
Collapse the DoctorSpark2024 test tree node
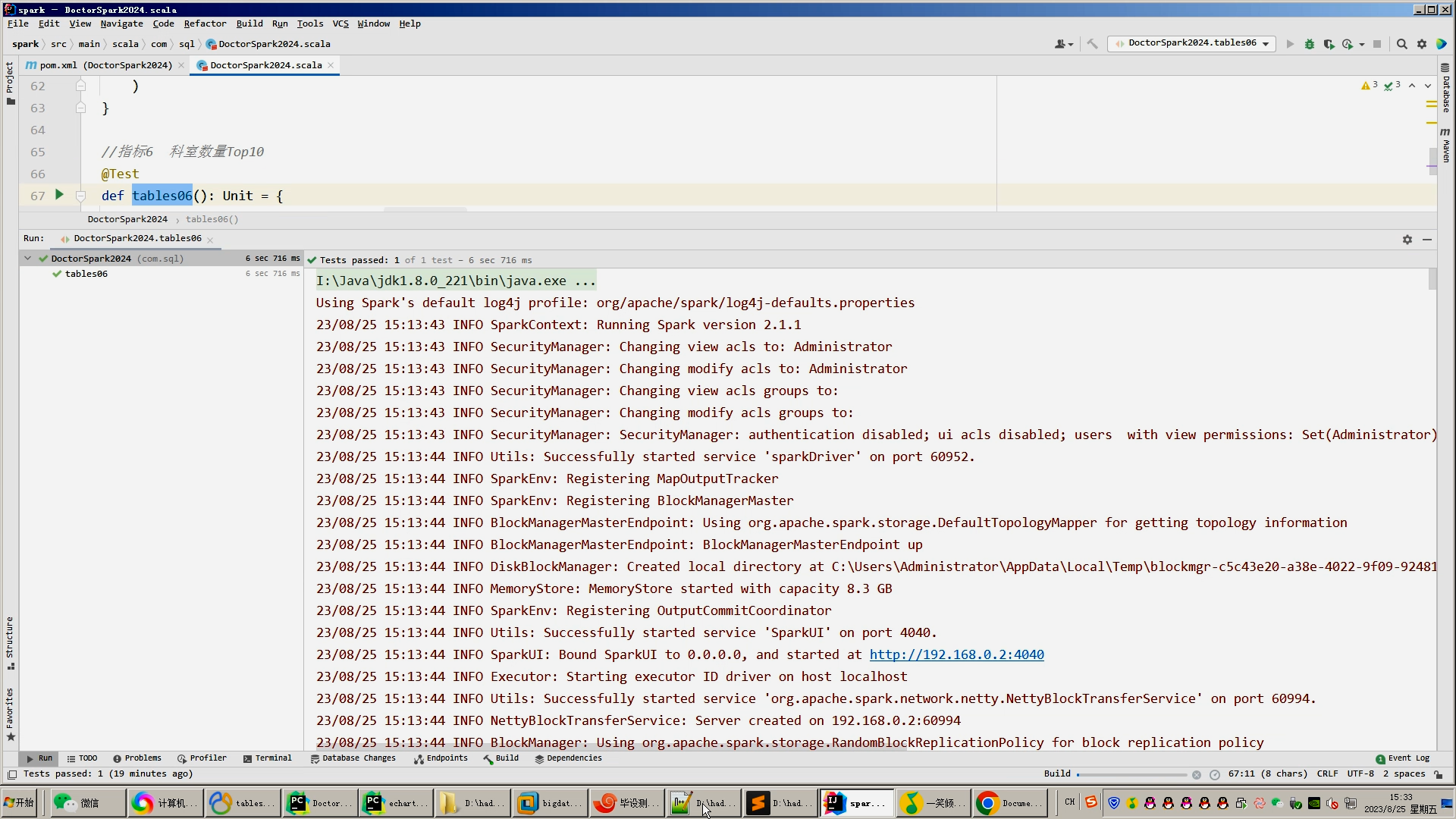28,259
